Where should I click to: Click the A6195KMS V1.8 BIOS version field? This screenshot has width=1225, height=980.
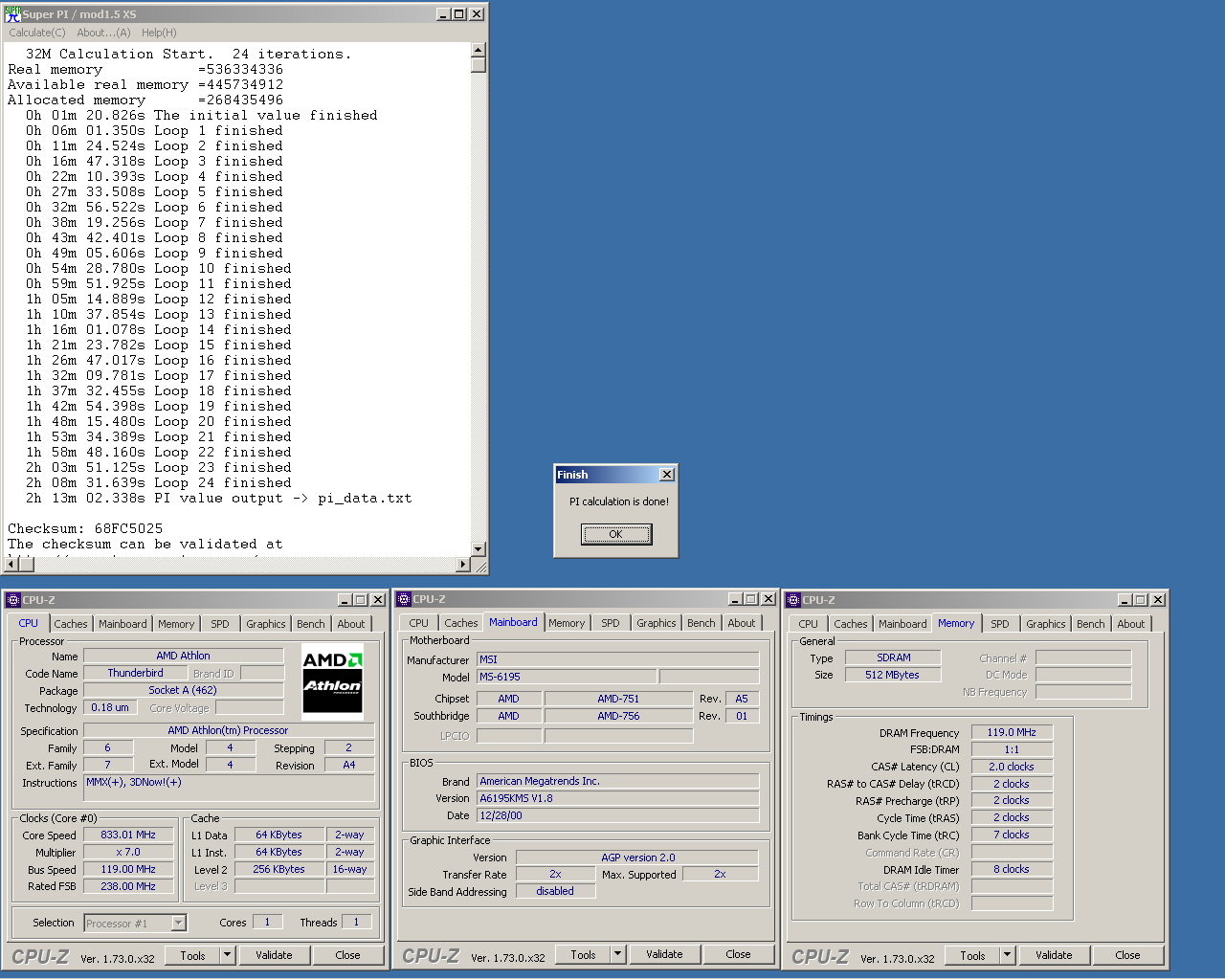[x=618, y=798]
